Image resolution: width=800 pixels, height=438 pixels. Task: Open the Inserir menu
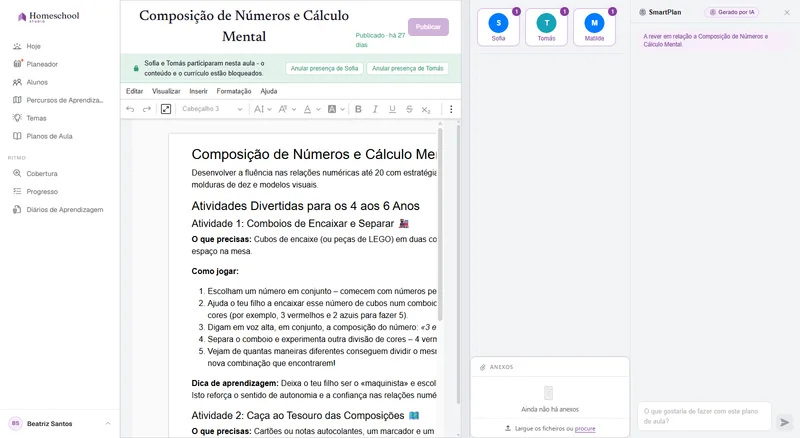(x=198, y=91)
